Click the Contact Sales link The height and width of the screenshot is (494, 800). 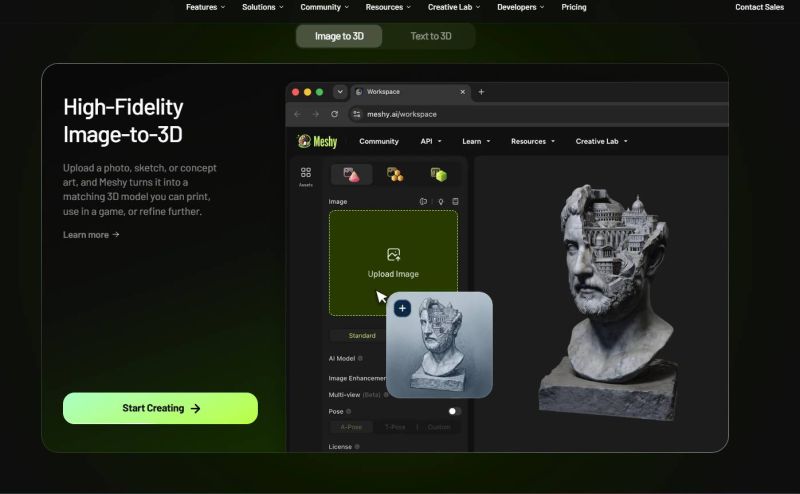tap(759, 7)
